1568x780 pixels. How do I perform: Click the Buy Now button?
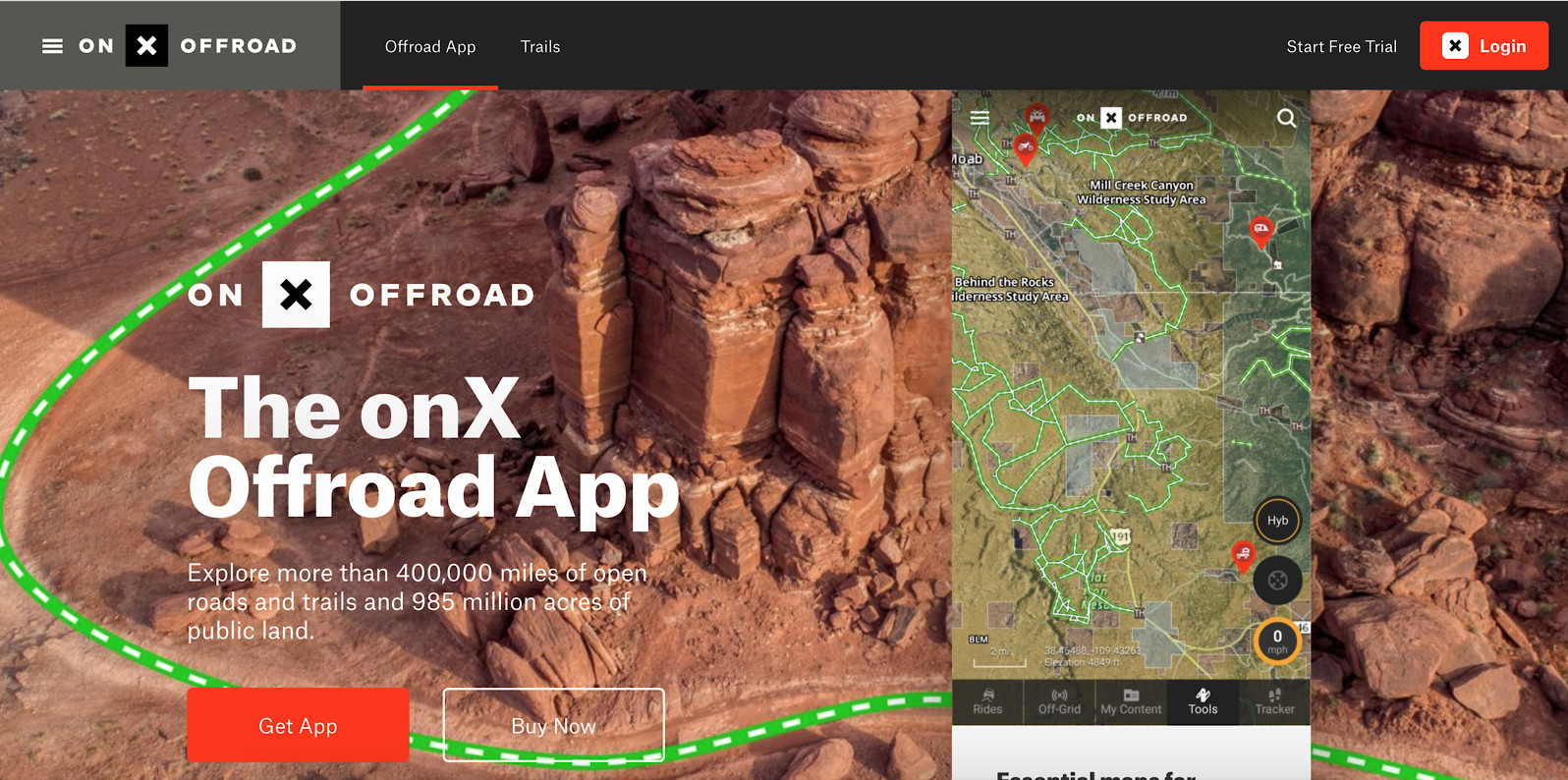(553, 725)
